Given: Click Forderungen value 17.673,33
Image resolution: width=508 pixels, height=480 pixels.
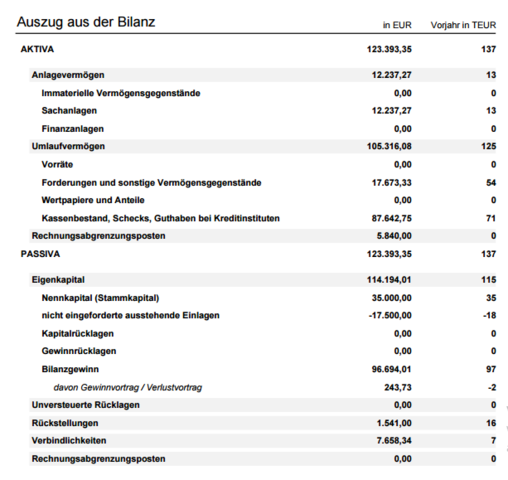Looking at the screenshot, I should click(392, 183).
